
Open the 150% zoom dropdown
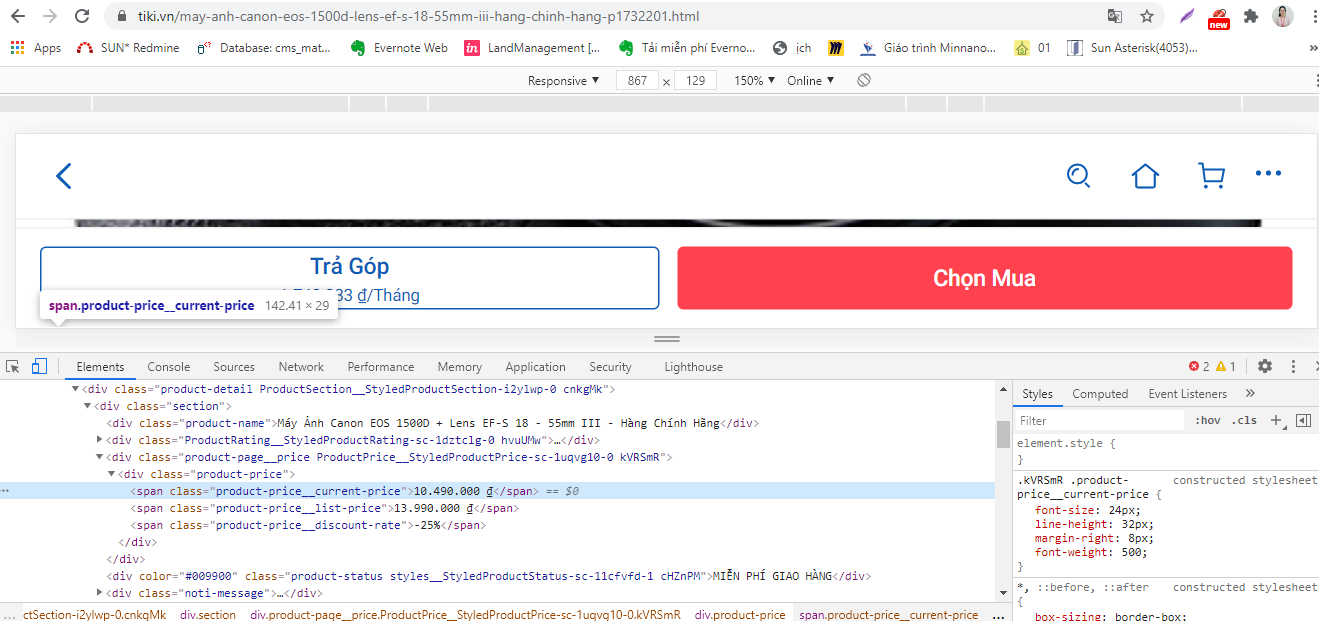755,80
